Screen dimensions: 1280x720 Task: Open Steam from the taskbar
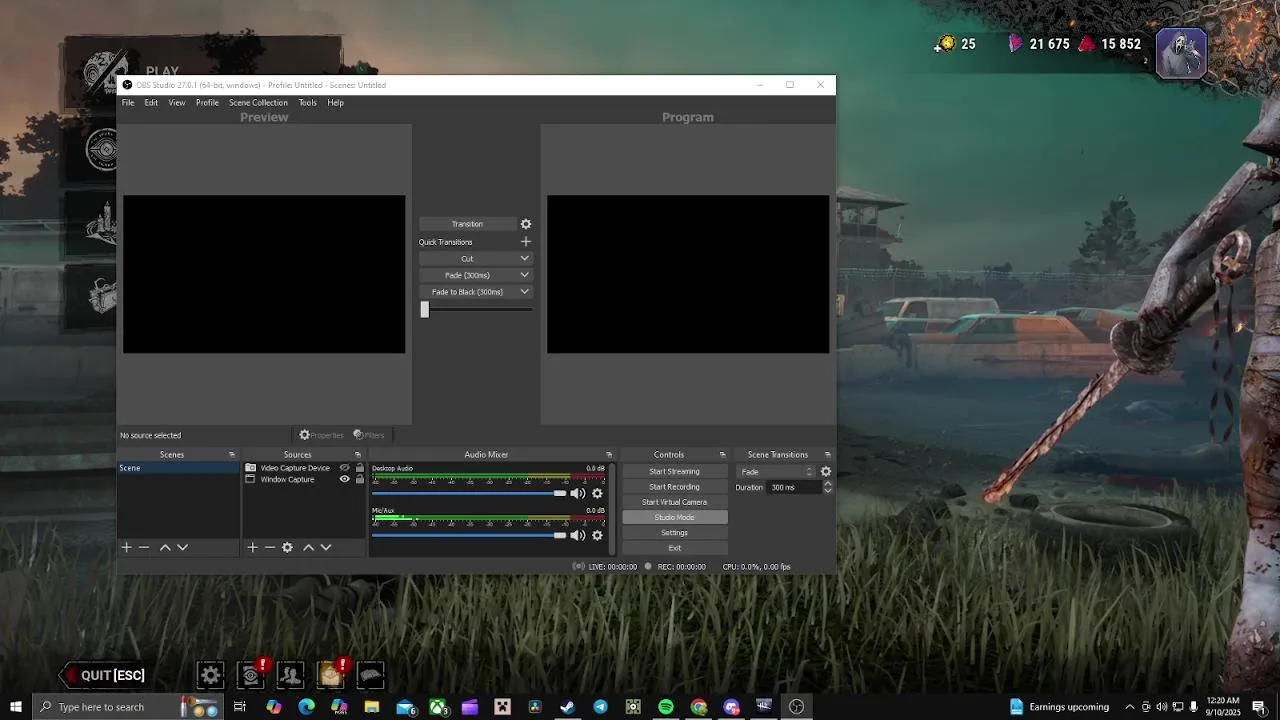(567, 707)
